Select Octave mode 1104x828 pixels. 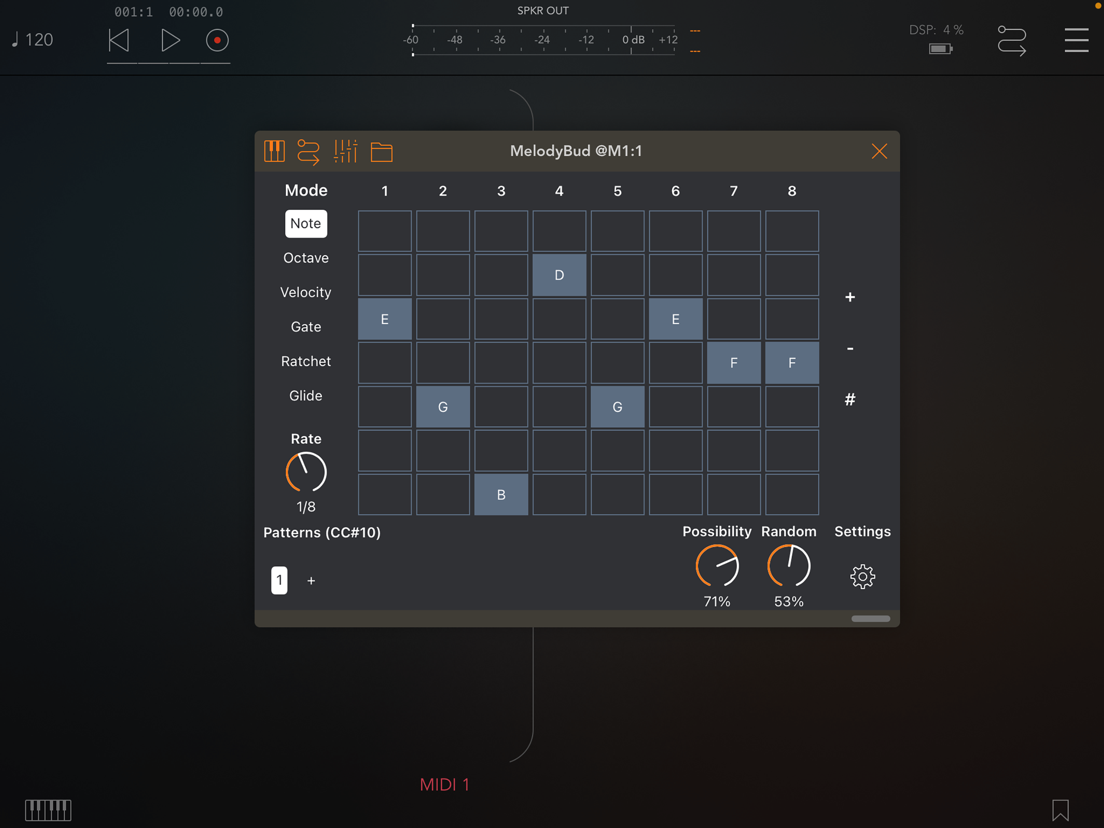pyautogui.click(x=306, y=258)
